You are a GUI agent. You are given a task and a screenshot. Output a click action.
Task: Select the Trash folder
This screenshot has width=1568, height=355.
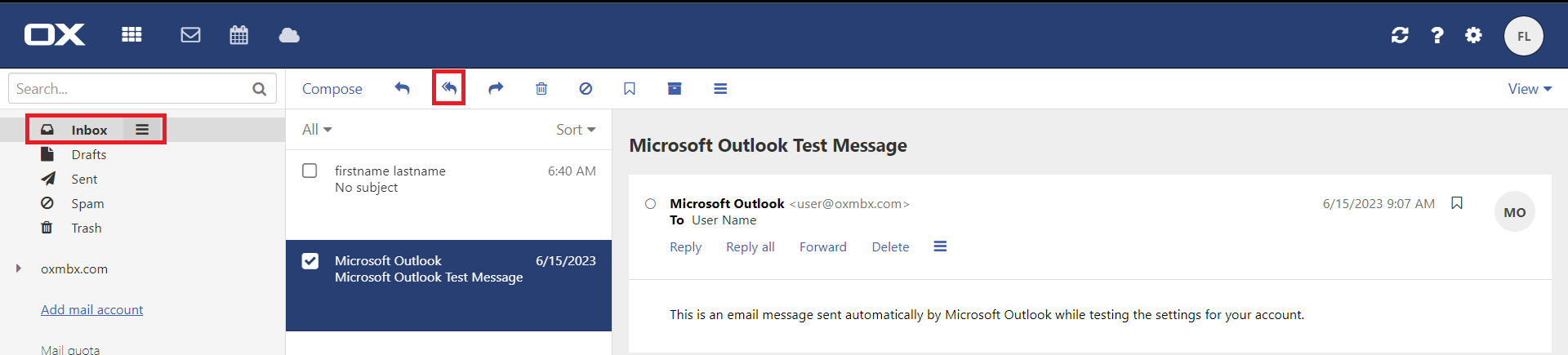tap(86, 229)
